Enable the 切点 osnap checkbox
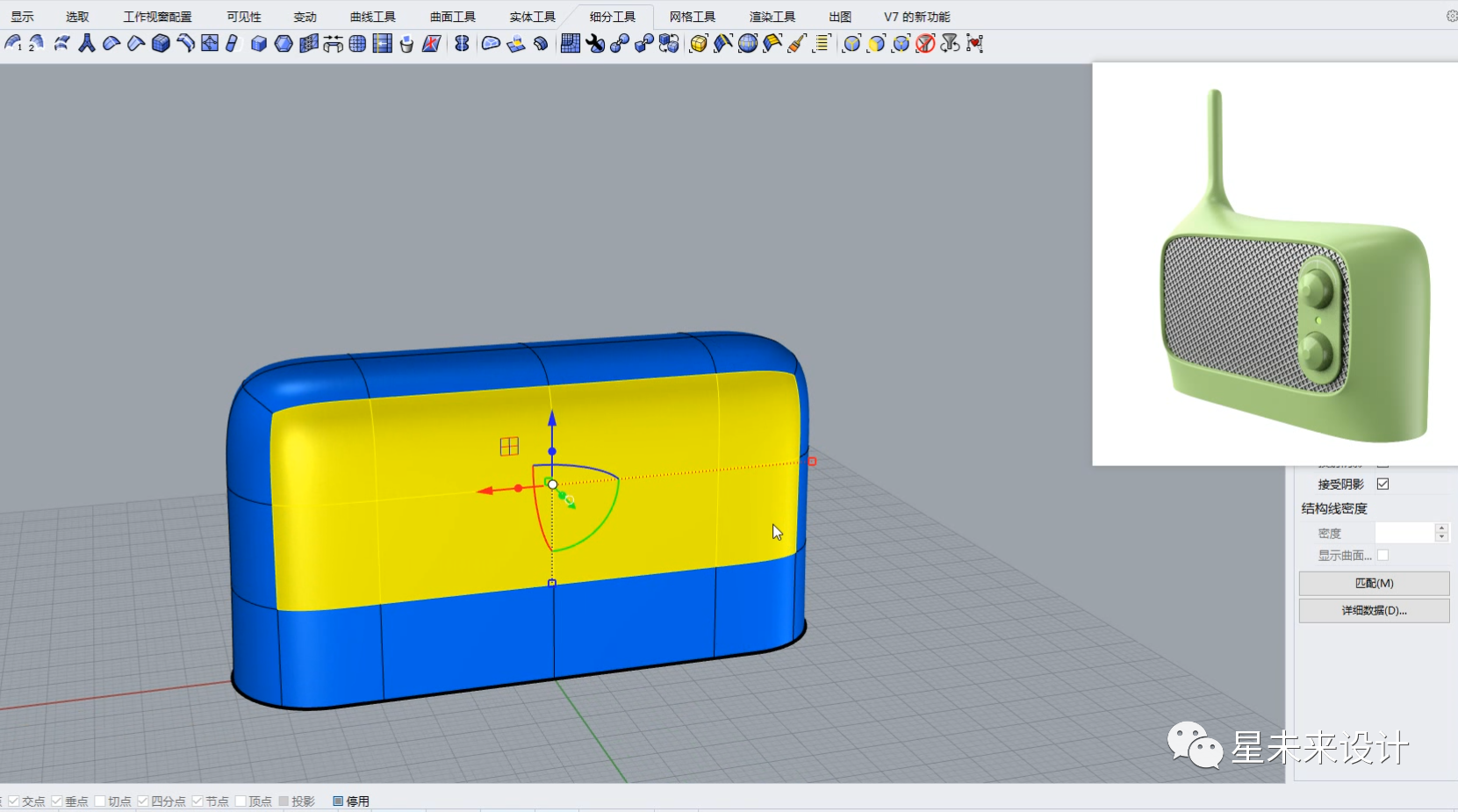 [x=100, y=801]
